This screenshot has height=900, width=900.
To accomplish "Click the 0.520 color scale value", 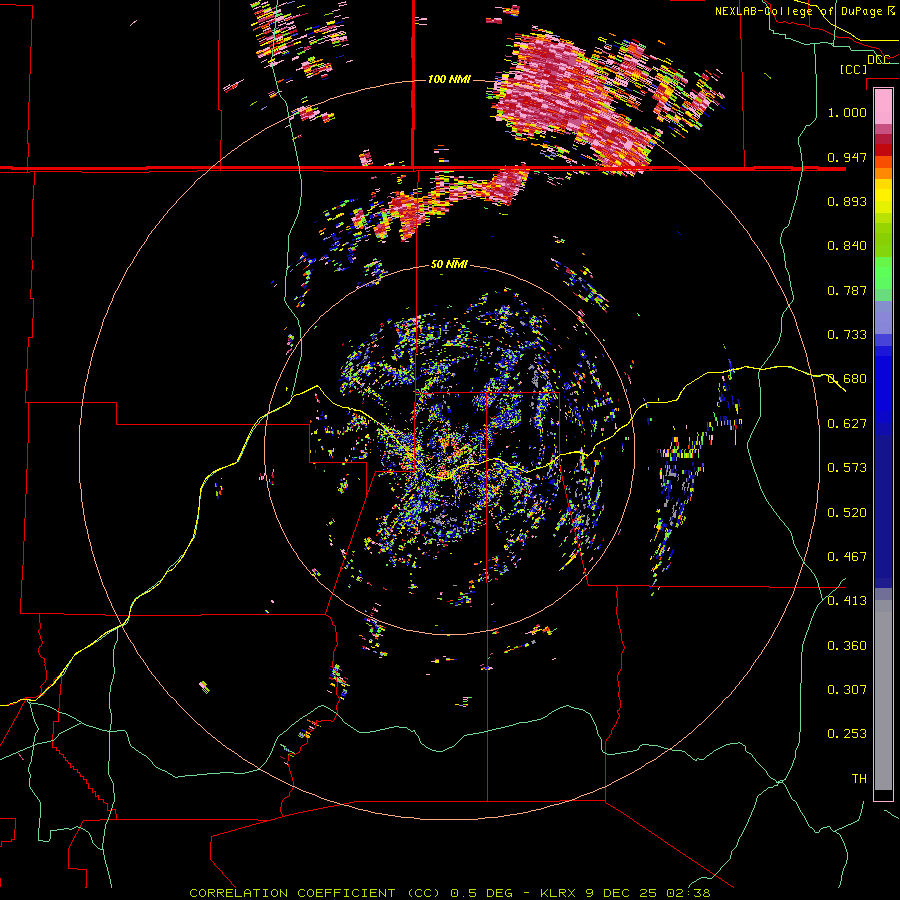I will click(x=847, y=513).
